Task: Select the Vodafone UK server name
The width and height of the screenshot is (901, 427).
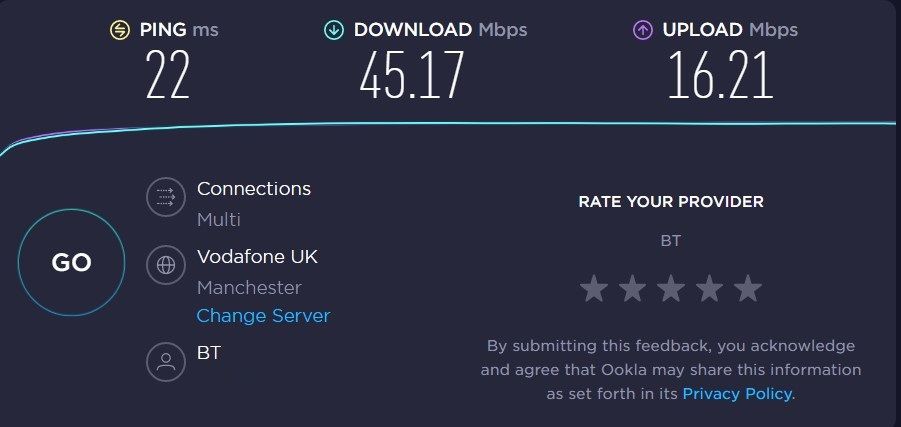Action: click(x=257, y=257)
